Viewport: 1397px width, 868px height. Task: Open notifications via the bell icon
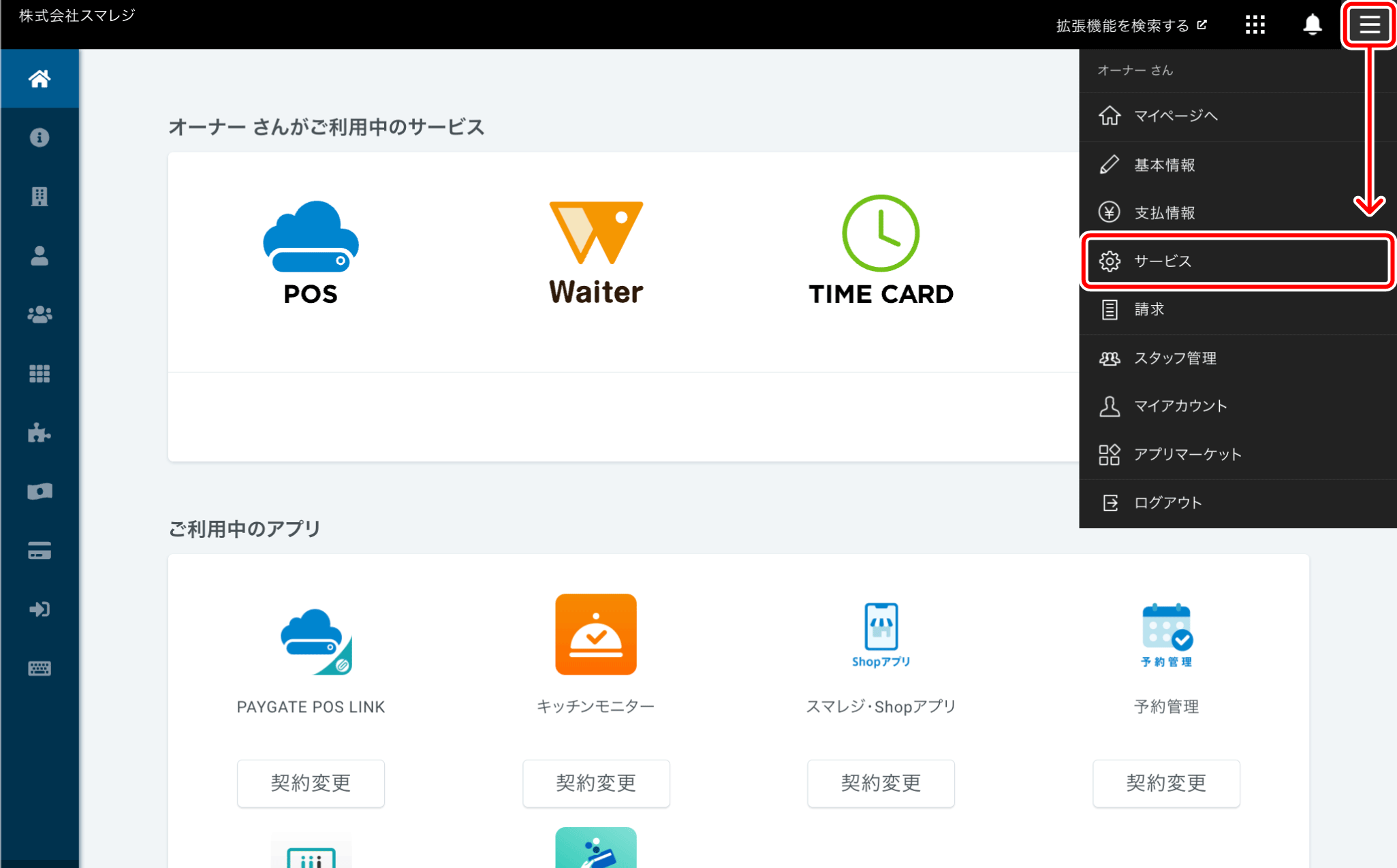[x=1311, y=25]
